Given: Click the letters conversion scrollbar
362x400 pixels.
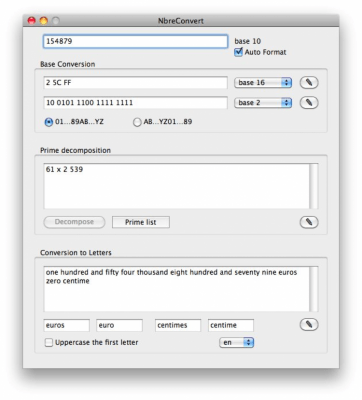Looking at the screenshot, I should 314,289.
